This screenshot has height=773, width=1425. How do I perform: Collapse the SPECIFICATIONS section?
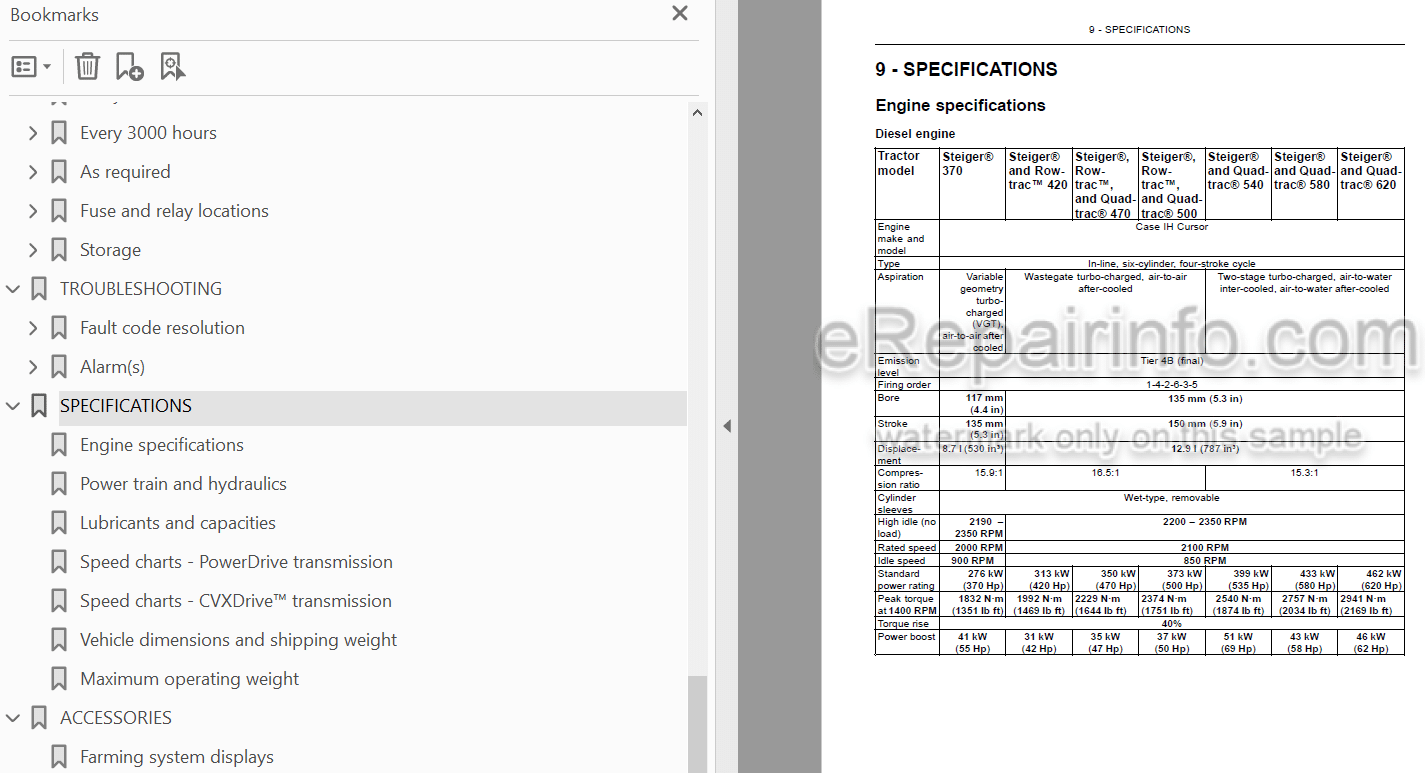tap(13, 406)
